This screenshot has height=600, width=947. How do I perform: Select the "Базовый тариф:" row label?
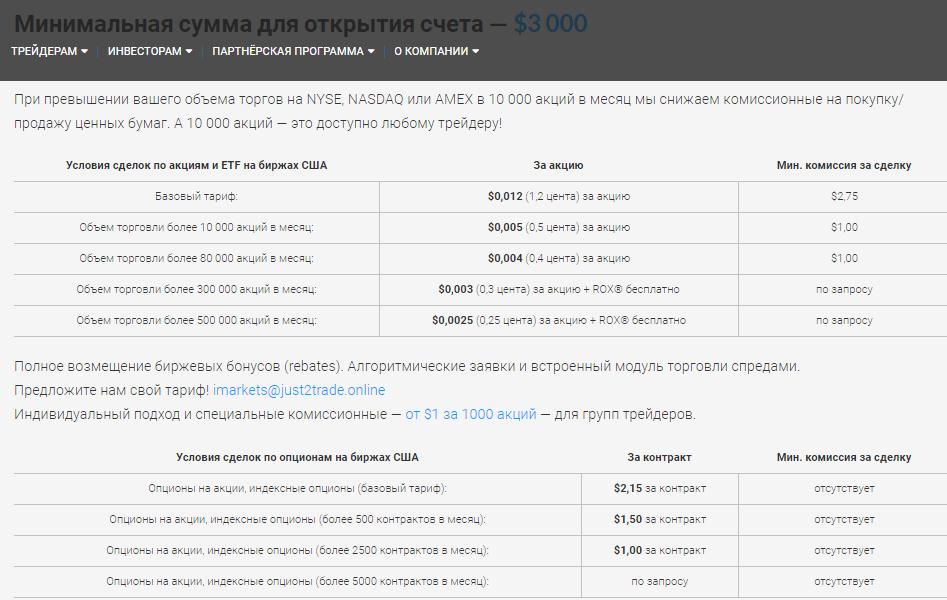tap(196, 197)
